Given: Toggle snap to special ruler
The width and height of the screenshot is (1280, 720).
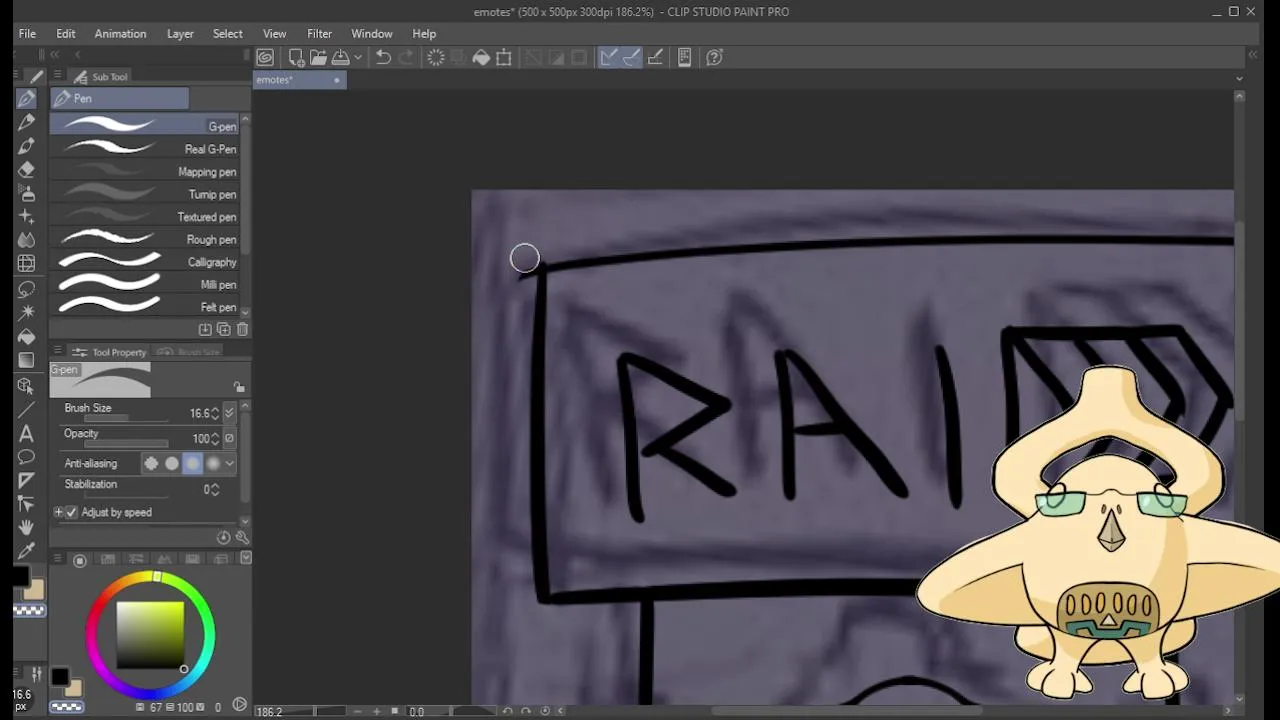Looking at the screenshot, I should coord(632,58).
